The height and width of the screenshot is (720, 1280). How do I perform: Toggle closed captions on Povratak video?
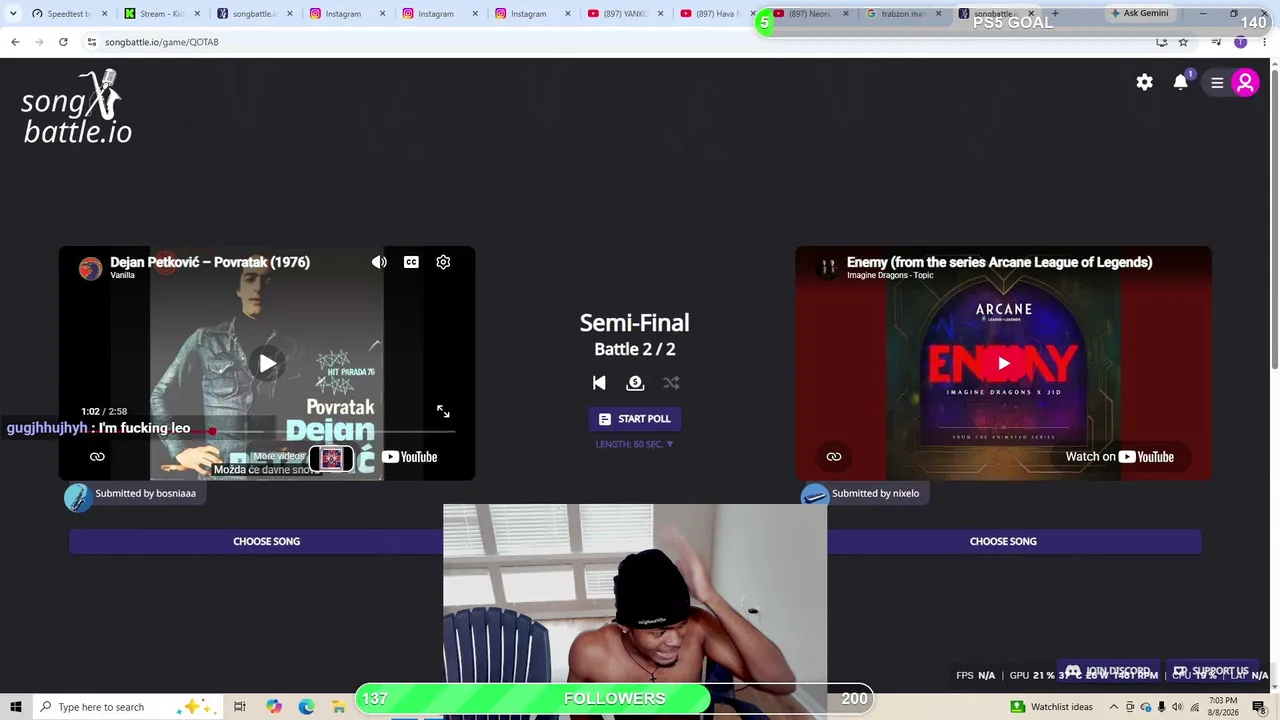[411, 262]
